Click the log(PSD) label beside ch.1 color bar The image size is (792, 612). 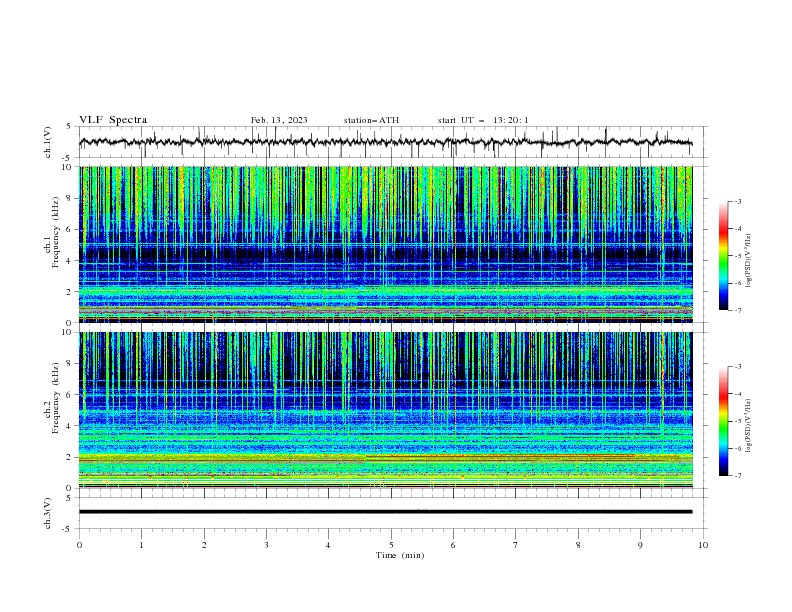coord(749,261)
